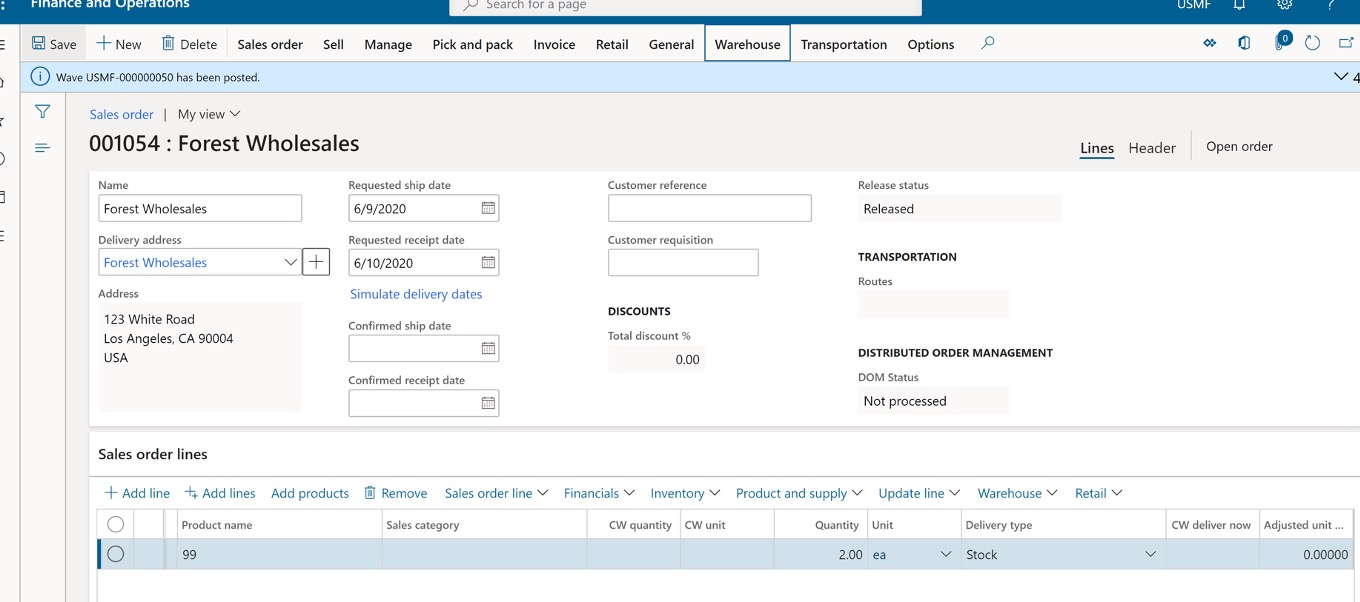Open the notification bell alerts
The height and width of the screenshot is (602, 1360).
click(x=1239, y=6)
